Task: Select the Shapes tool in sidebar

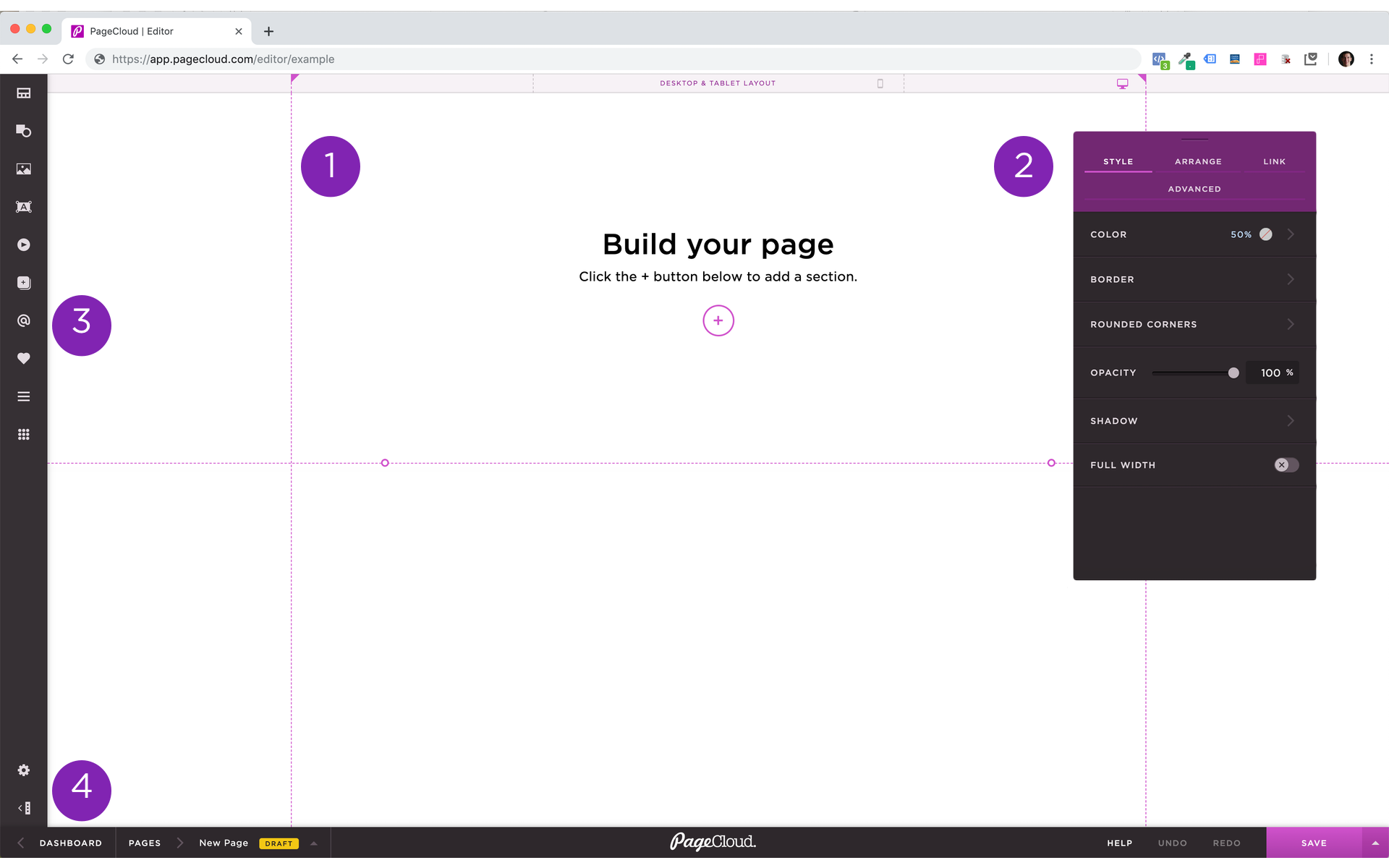Action: pyautogui.click(x=24, y=131)
